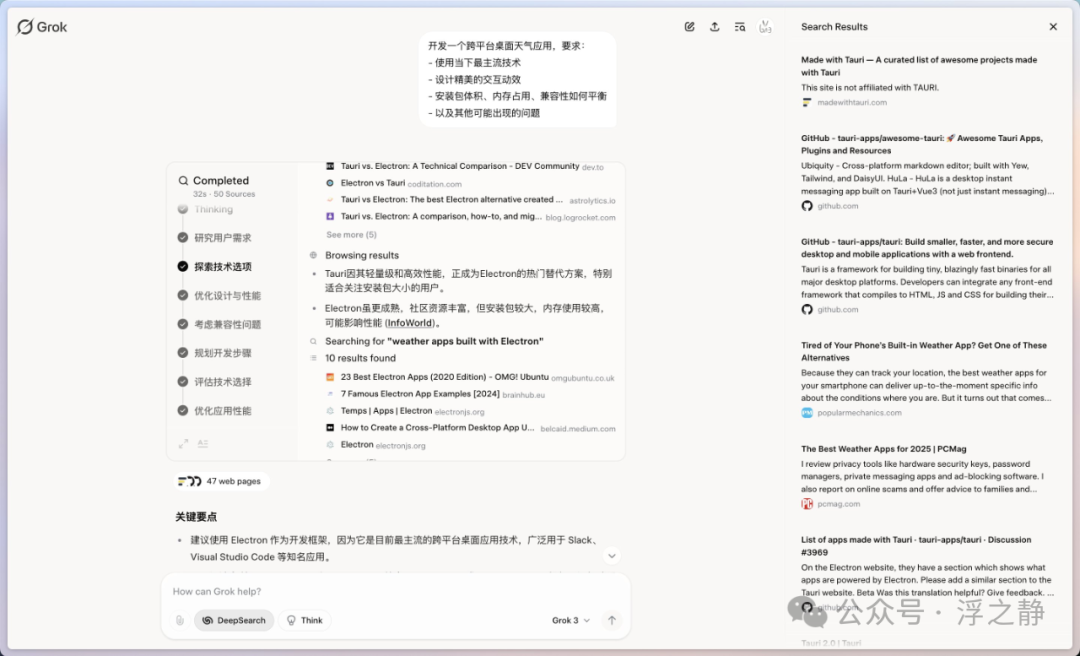Open awesome-tauri GitHub search result
1080x656 pixels.
(922, 144)
